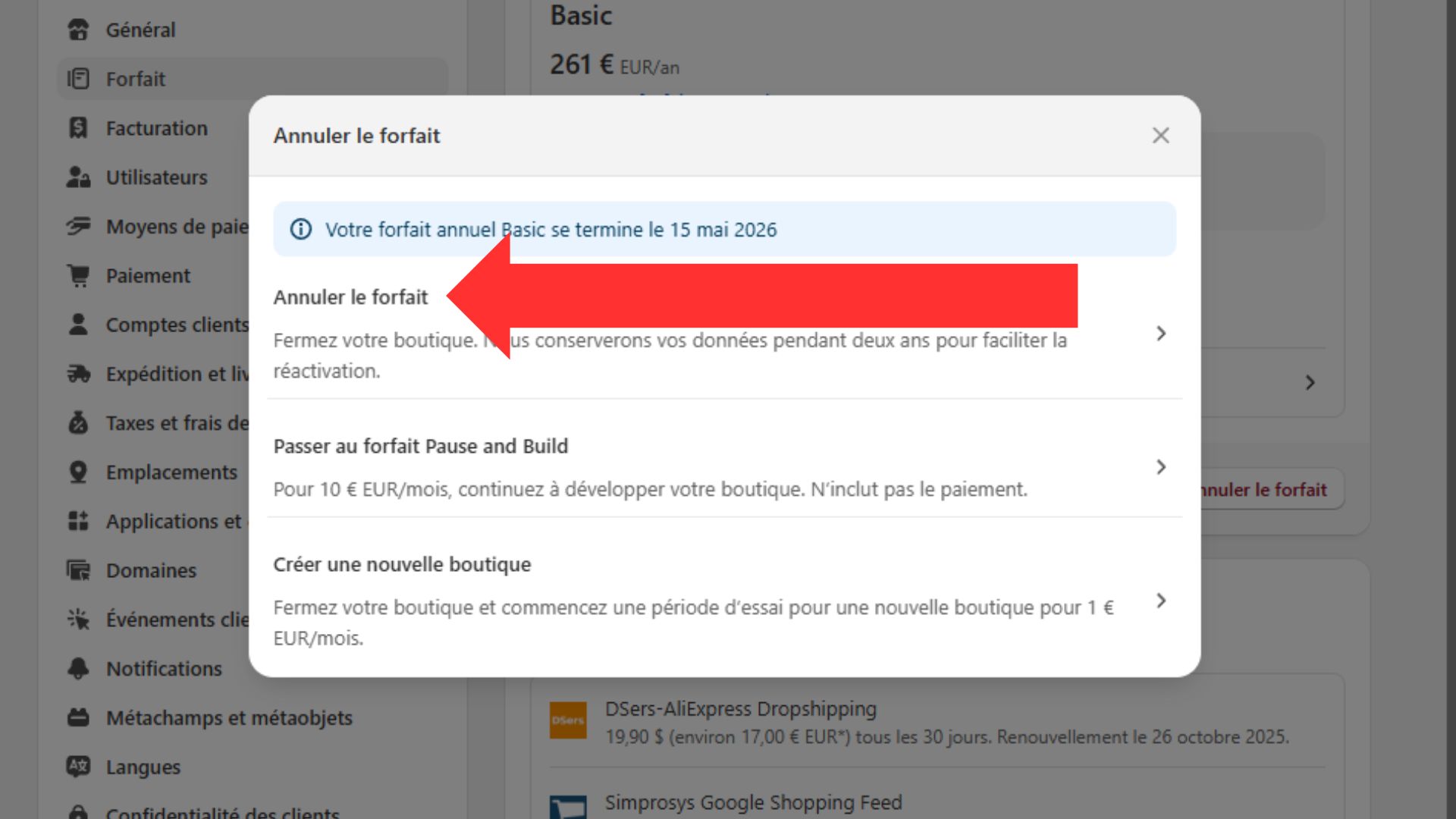
Task: Open Métachamps et métaobjets settings
Action: click(x=229, y=717)
